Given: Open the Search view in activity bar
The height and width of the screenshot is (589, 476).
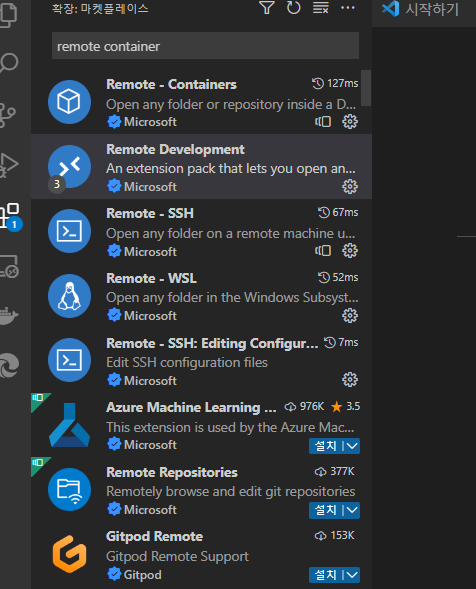Looking at the screenshot, I should [x=9, y=63].
